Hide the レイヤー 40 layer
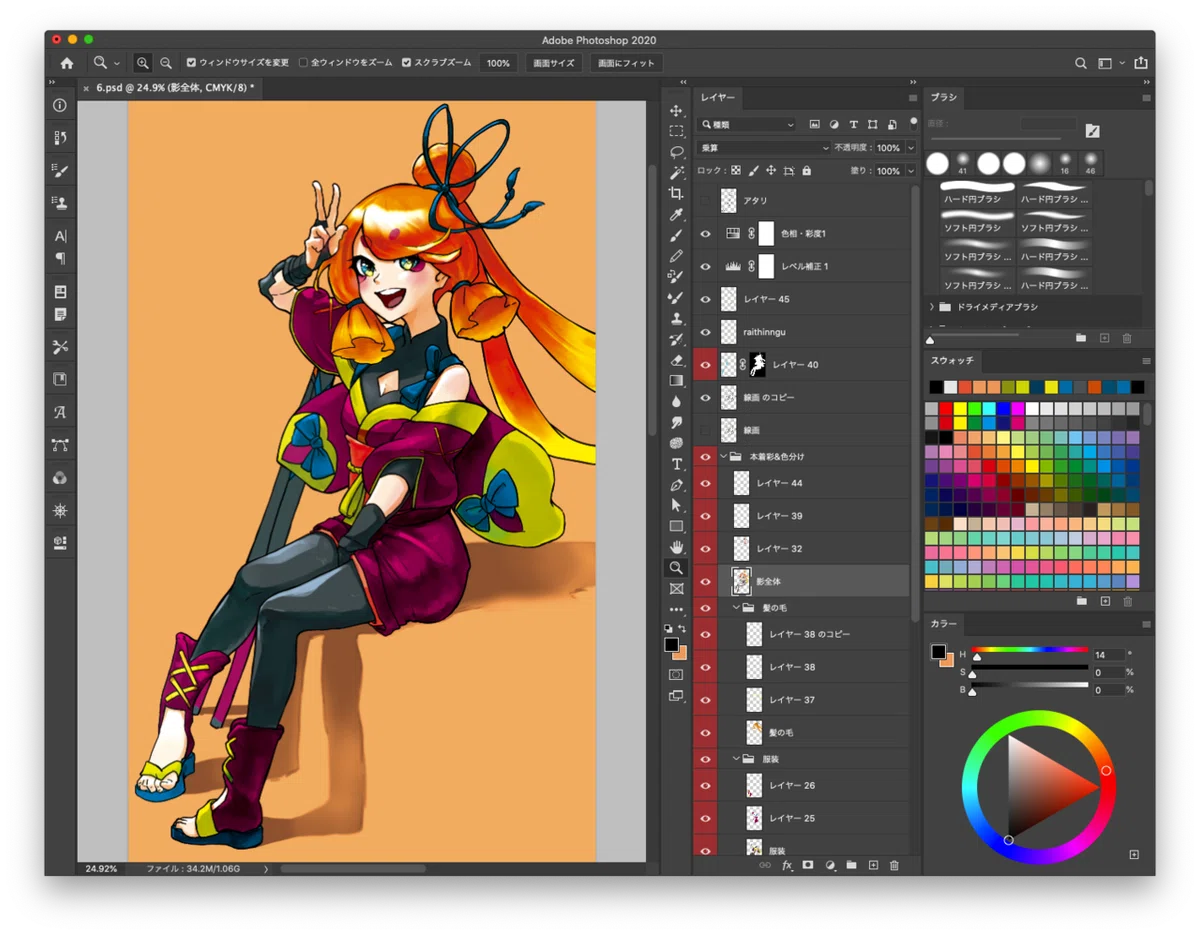 (705, 365)
